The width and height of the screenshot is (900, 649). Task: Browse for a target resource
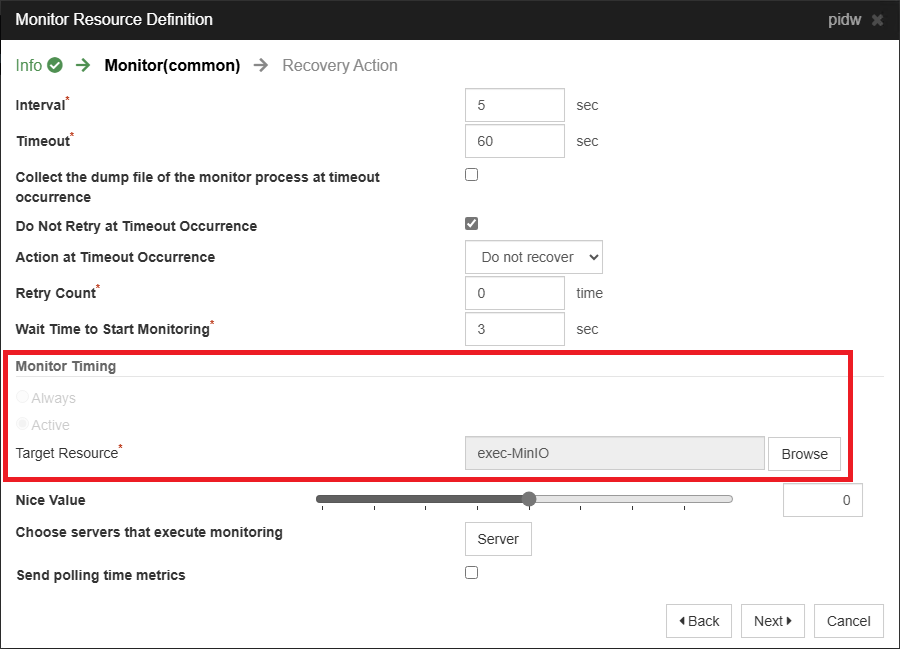tap(804, 454)
